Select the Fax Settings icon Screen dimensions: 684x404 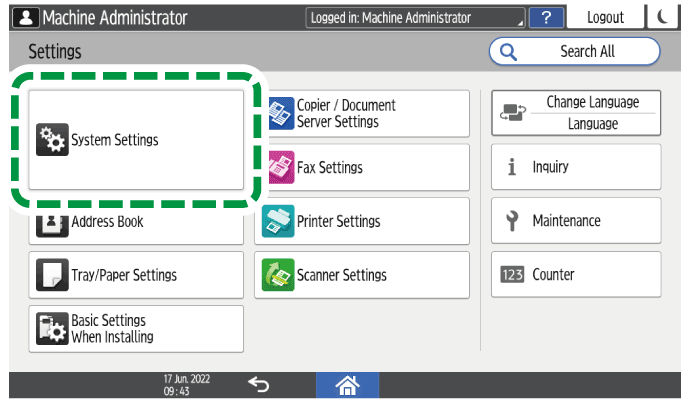[281, 167]
